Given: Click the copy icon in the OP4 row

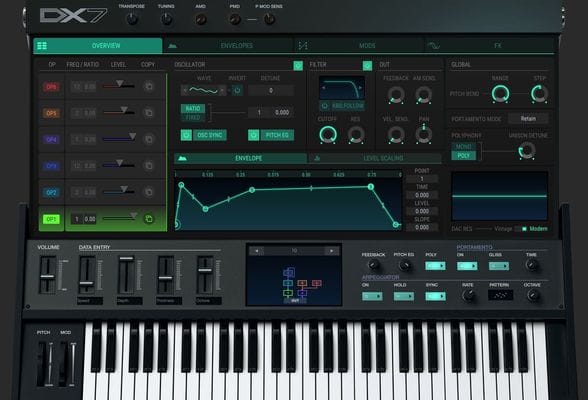Looking at the screenshot, I should coord(149,139).
